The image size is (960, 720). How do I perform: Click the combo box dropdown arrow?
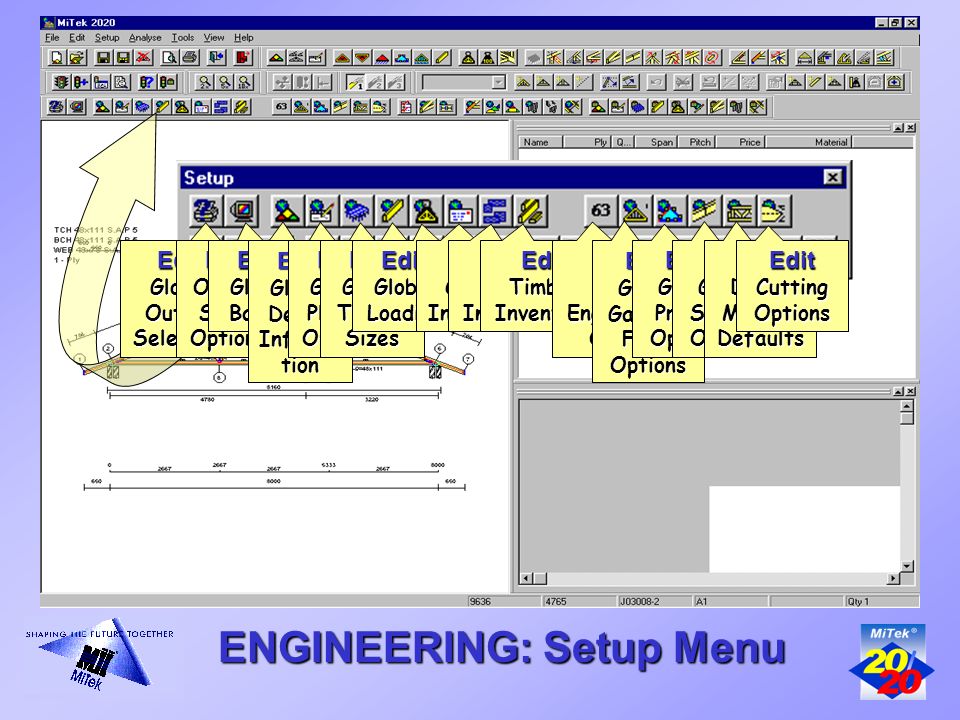pyautogui.click(x=498, y=82)
